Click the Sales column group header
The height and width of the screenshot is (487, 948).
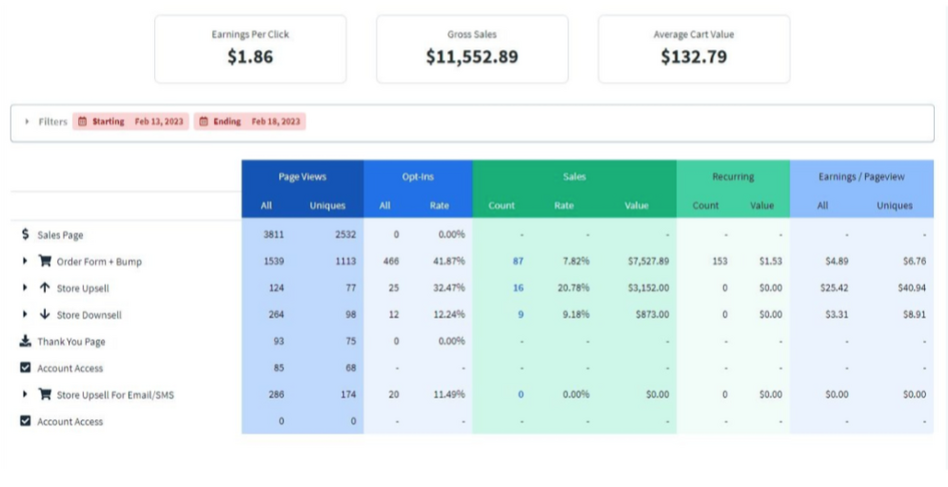[574, 177]
